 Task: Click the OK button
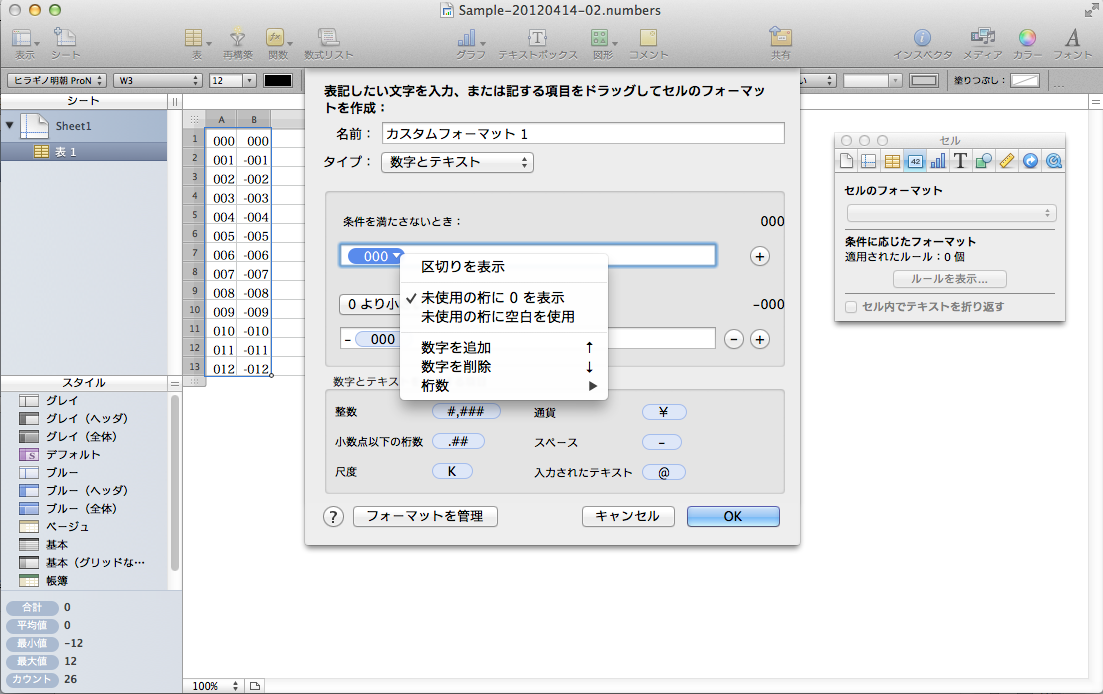click(x=732, y=516)
